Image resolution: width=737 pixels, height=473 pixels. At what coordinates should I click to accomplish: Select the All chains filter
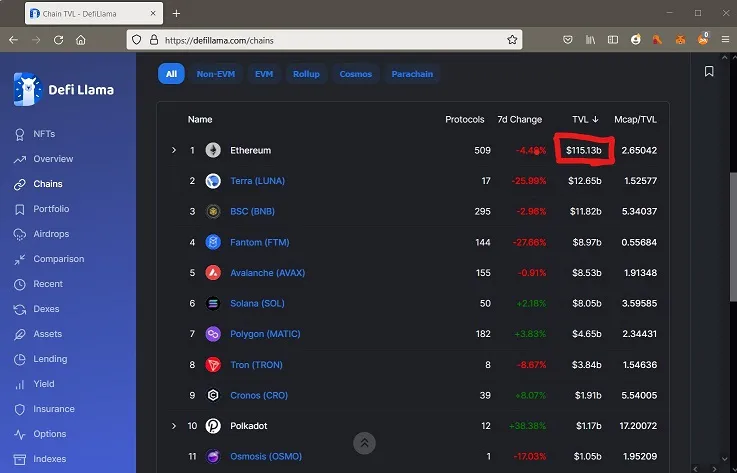click(171, 74)
